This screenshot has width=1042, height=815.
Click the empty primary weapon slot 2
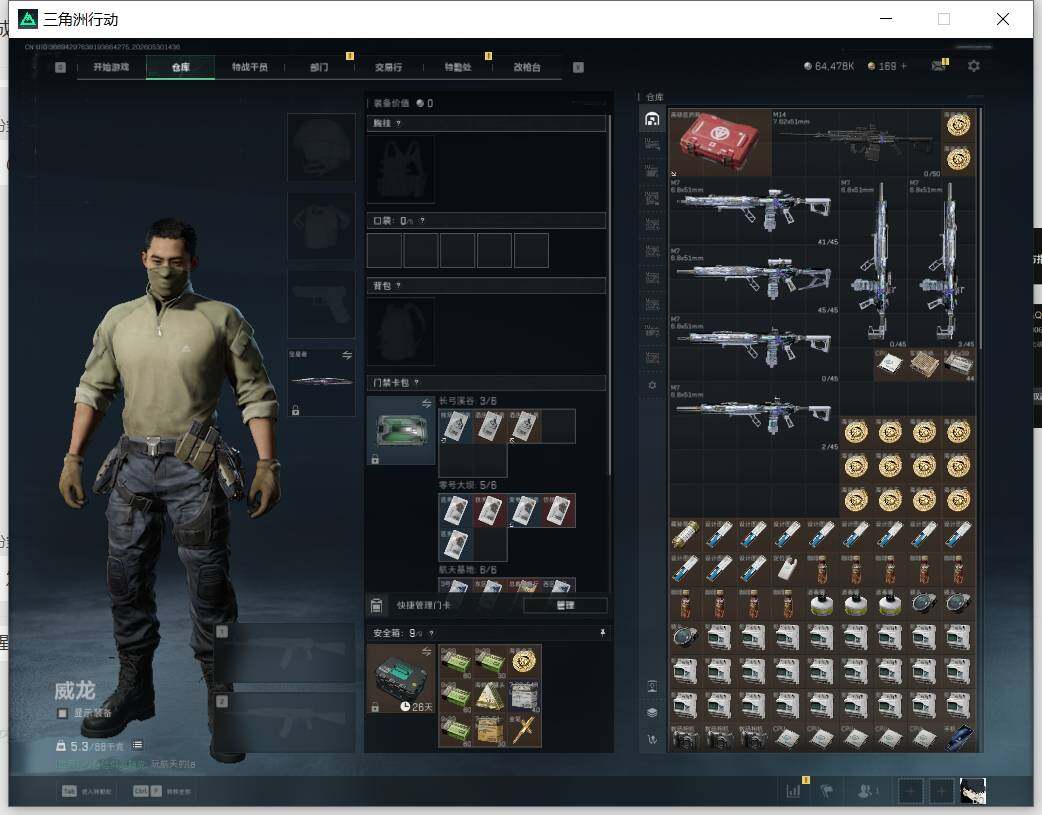(286, 723)
